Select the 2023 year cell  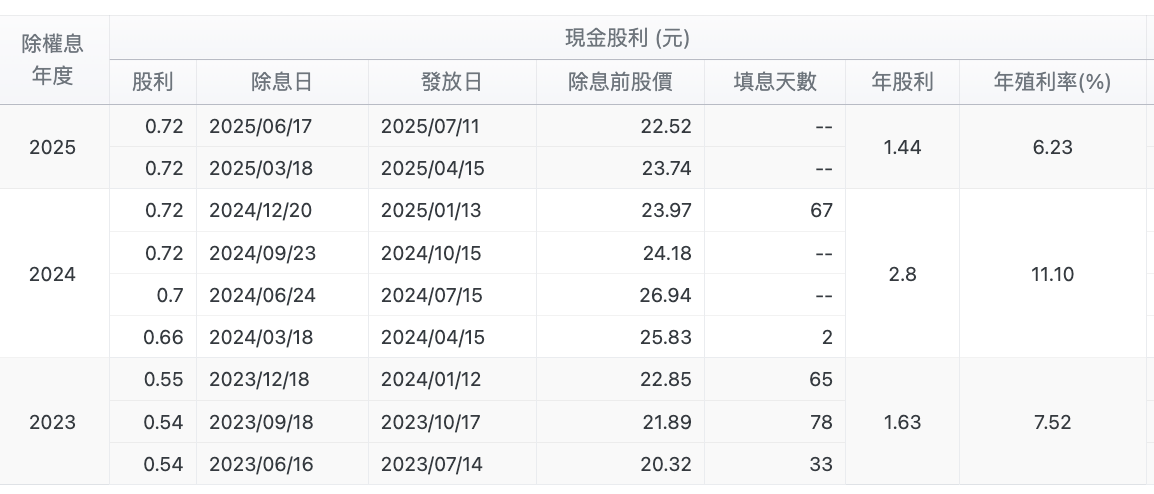[x=52, y=422]
